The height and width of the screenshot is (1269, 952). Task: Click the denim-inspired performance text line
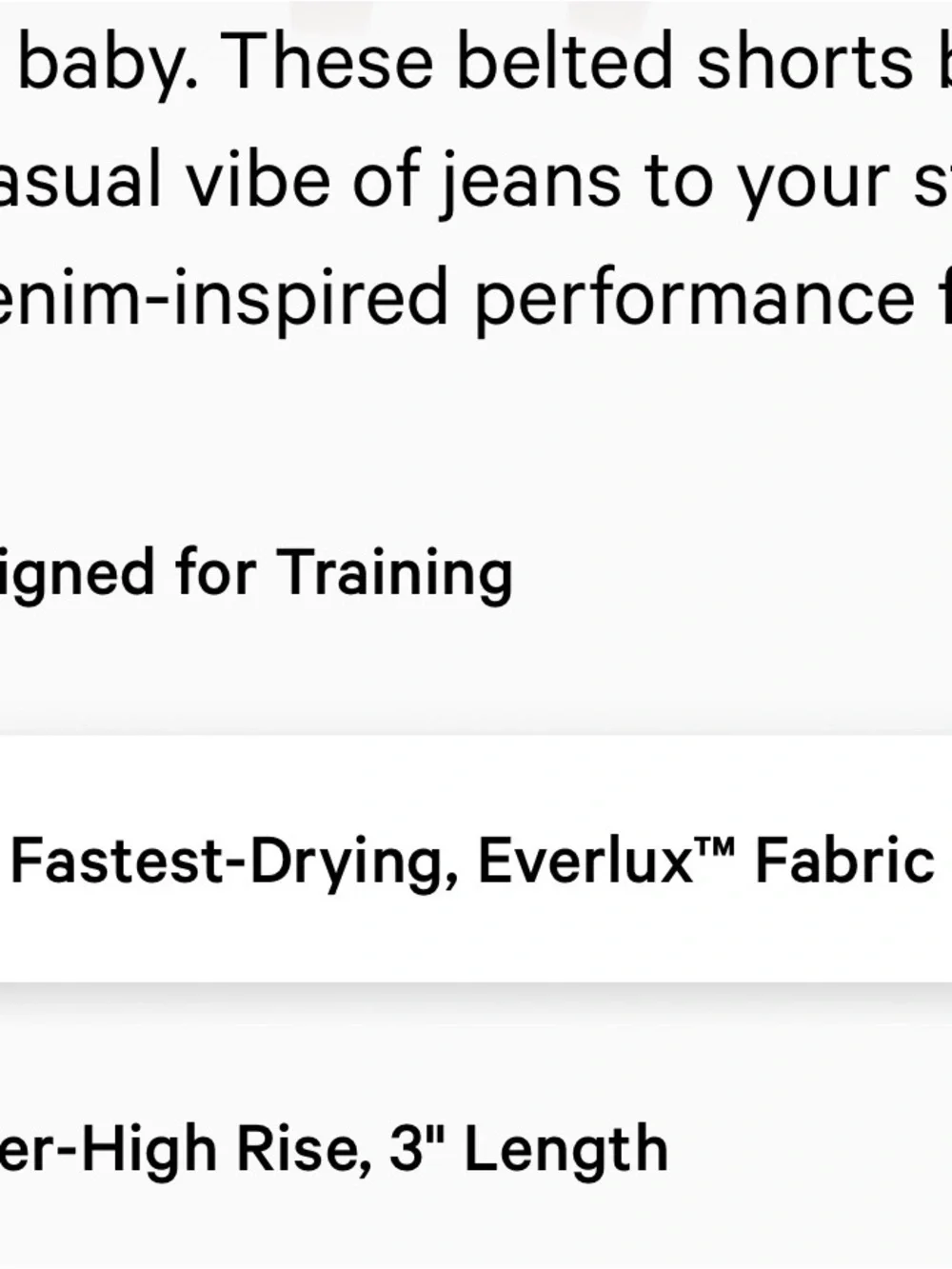476,298
